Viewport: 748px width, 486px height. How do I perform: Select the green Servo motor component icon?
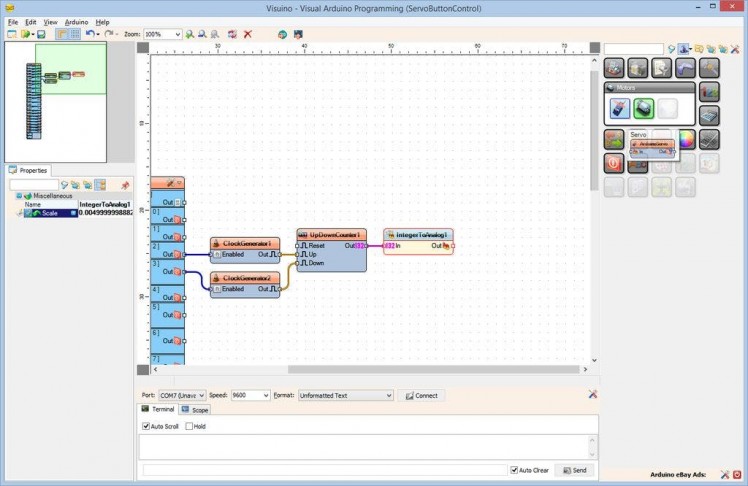643,109
